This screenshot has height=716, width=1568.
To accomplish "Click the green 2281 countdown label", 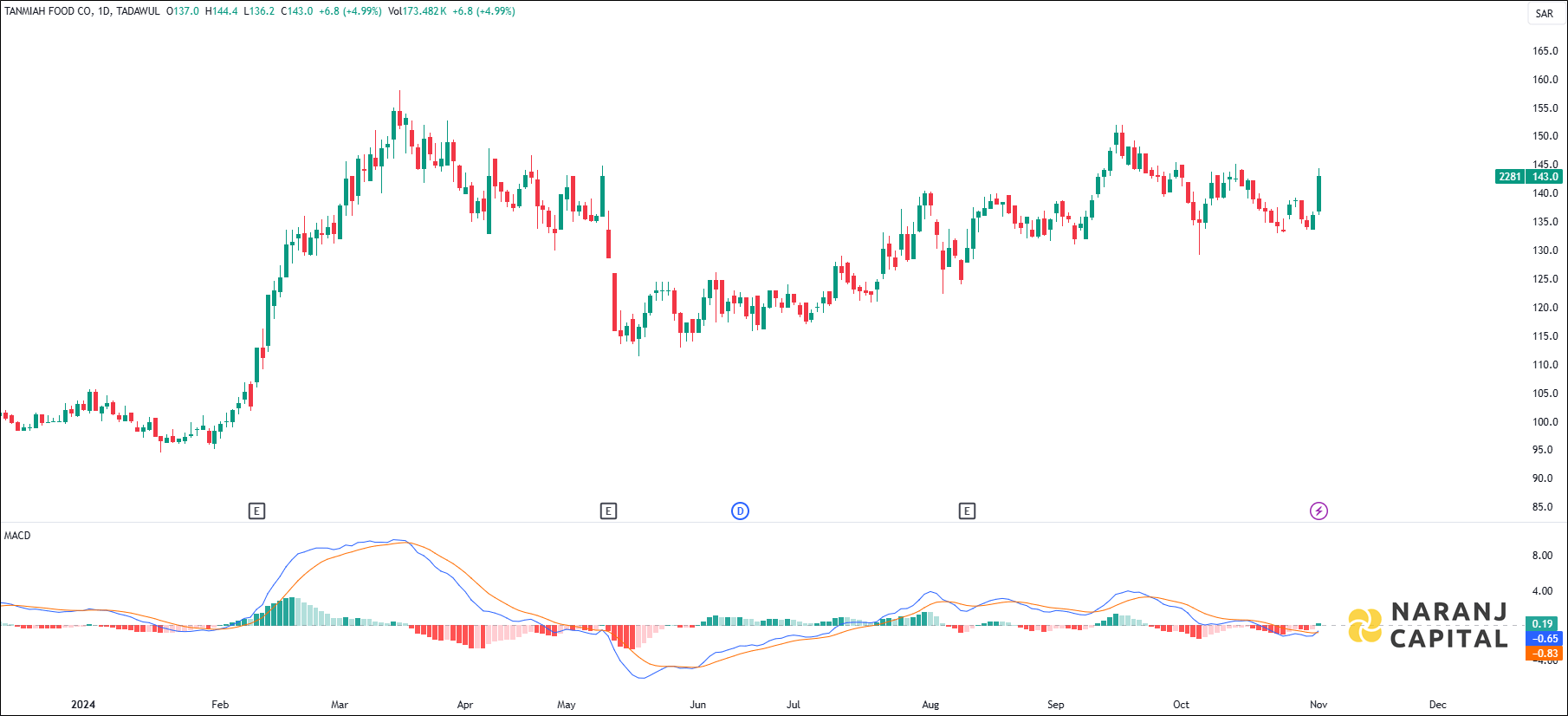I will click(1510, 176).
